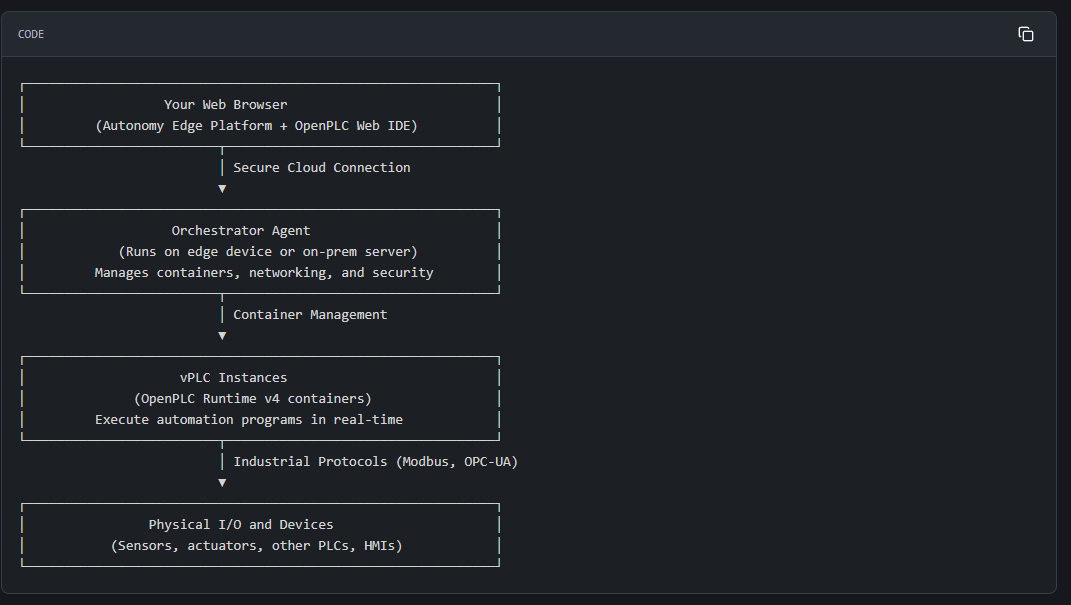Click the 'Physical I/O and Devices' heading
This screenshot has height=605, width=1071.
coord(241,525)
